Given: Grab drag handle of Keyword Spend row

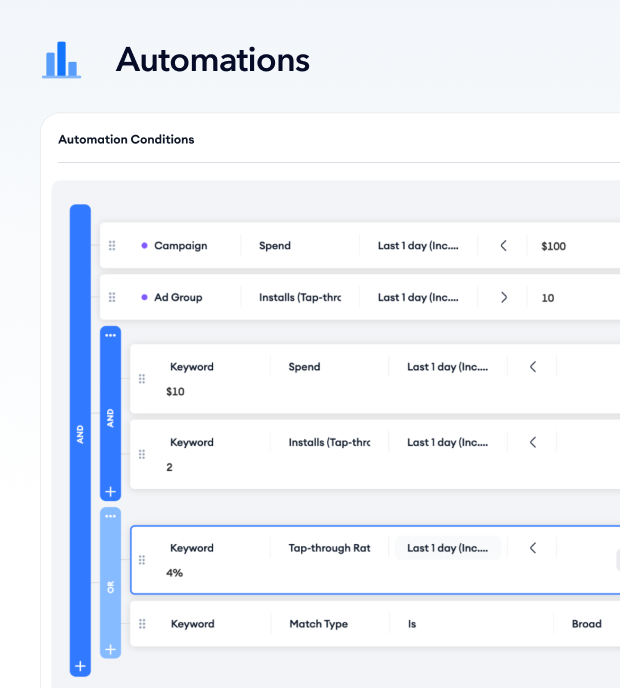Looking at the screenshot, I should (x=142, y=379).
